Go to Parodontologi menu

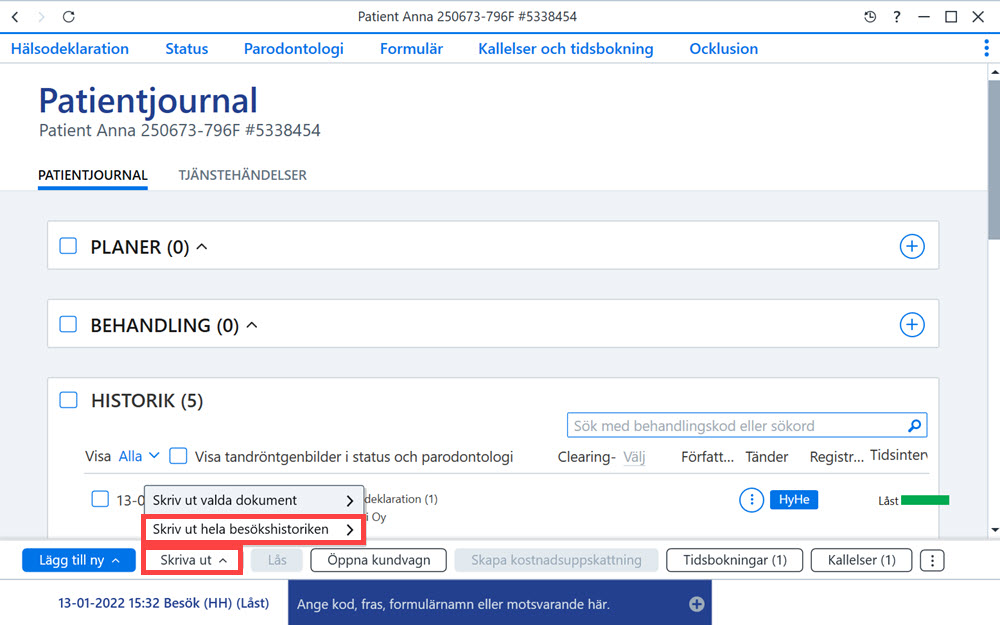(x=293, y=48)
